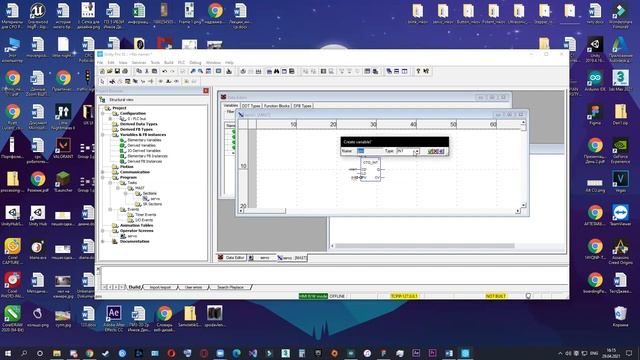Click the CTU_INT function block in the editor
The width and height of the screenshot is (640, 360).
point(371,169)
